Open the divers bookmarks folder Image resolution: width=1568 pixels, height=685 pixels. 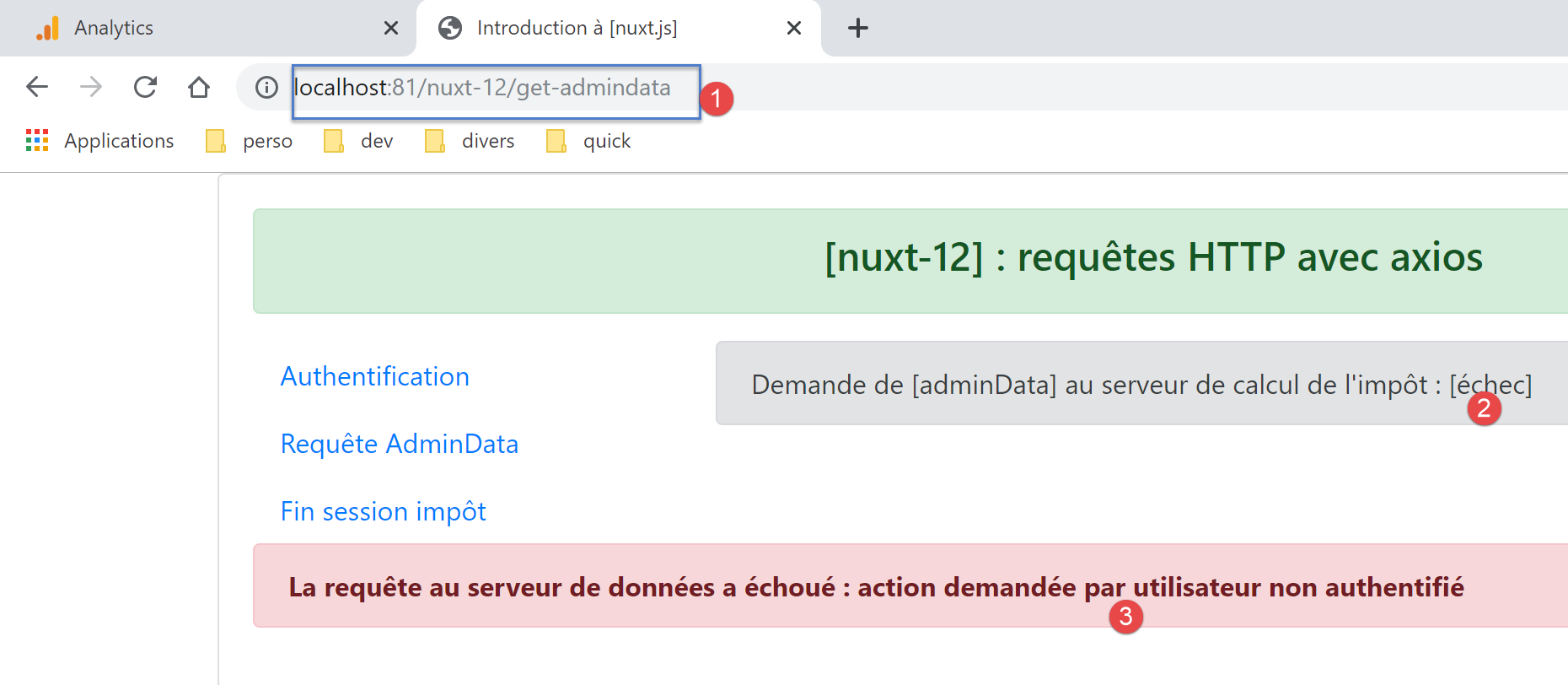[x=470, y=141]
